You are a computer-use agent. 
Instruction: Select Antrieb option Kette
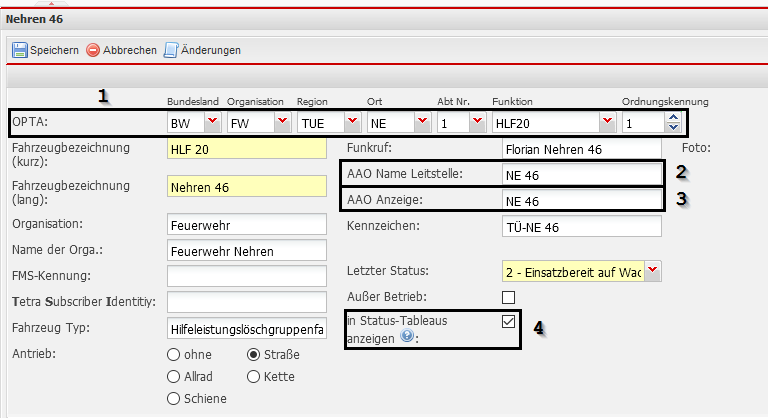point(253,376)
